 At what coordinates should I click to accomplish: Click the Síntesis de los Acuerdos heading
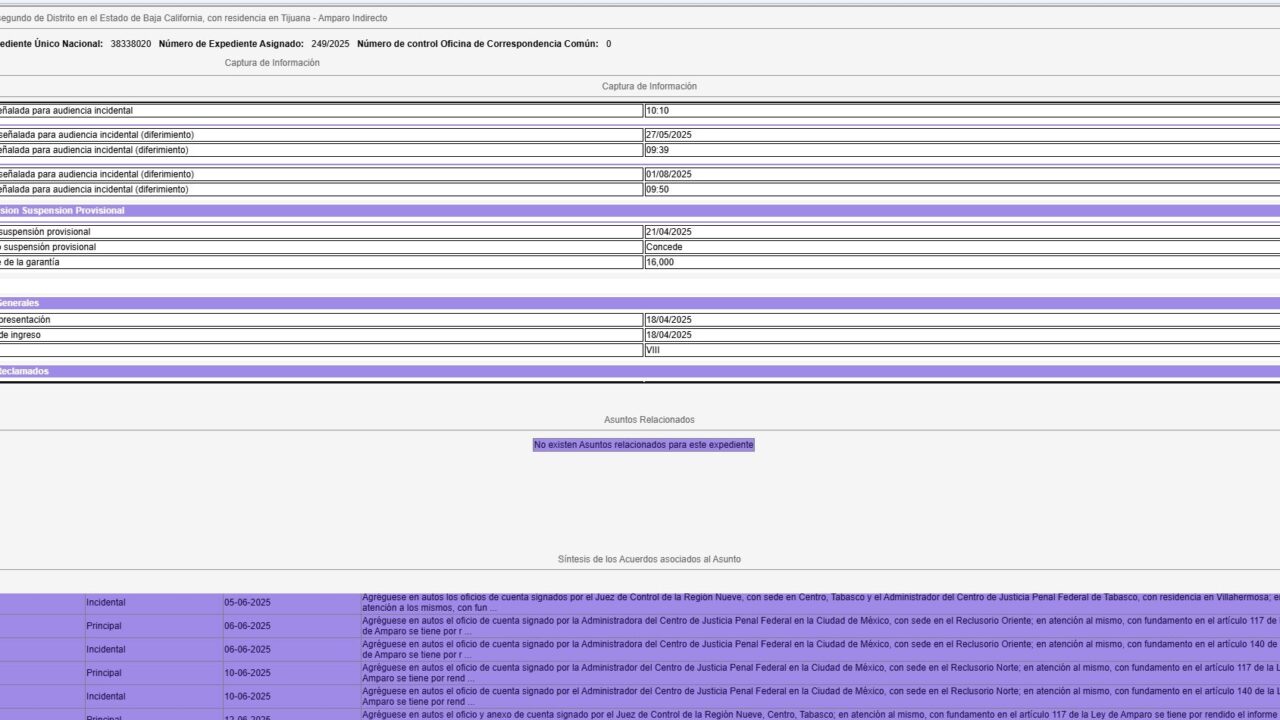649,559
